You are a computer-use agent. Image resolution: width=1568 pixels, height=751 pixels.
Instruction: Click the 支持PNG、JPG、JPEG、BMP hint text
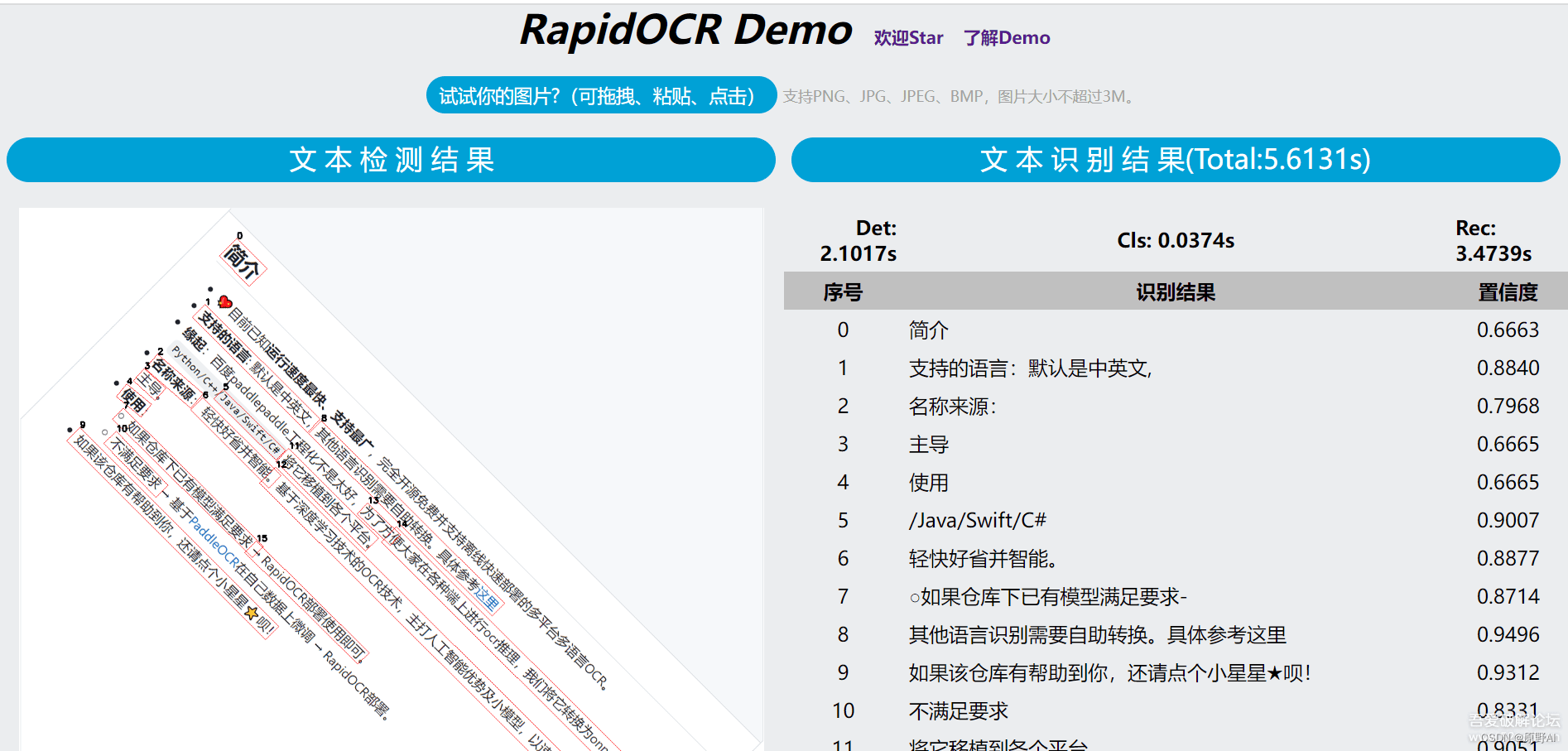pos(961,96)
